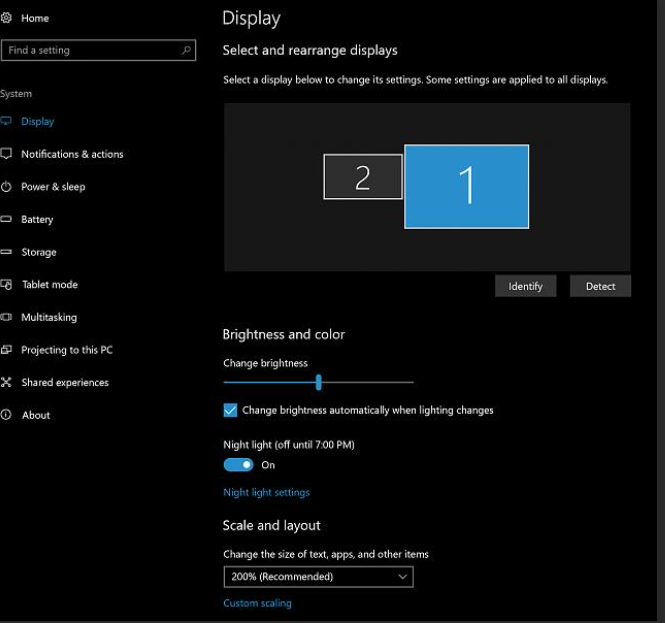Select display 2 in arrangement area
The height and width of the screenshot is (623, 665).
click(x=363, y=177)
